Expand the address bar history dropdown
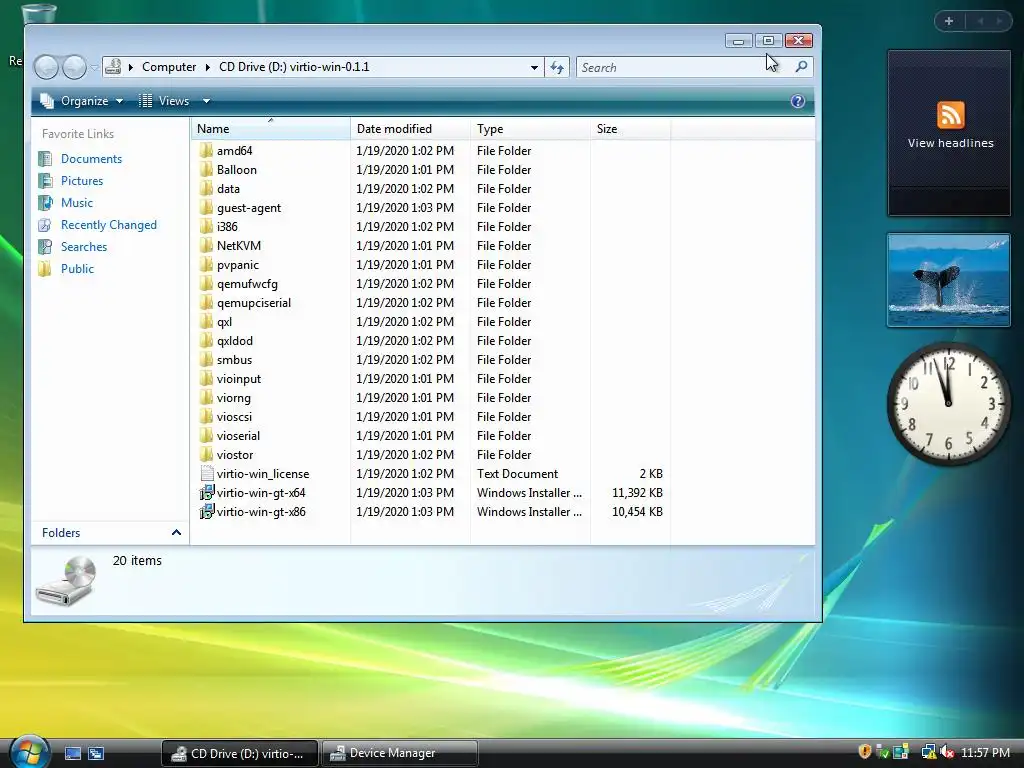The image size is (1024, 768). tap(534, 67)
